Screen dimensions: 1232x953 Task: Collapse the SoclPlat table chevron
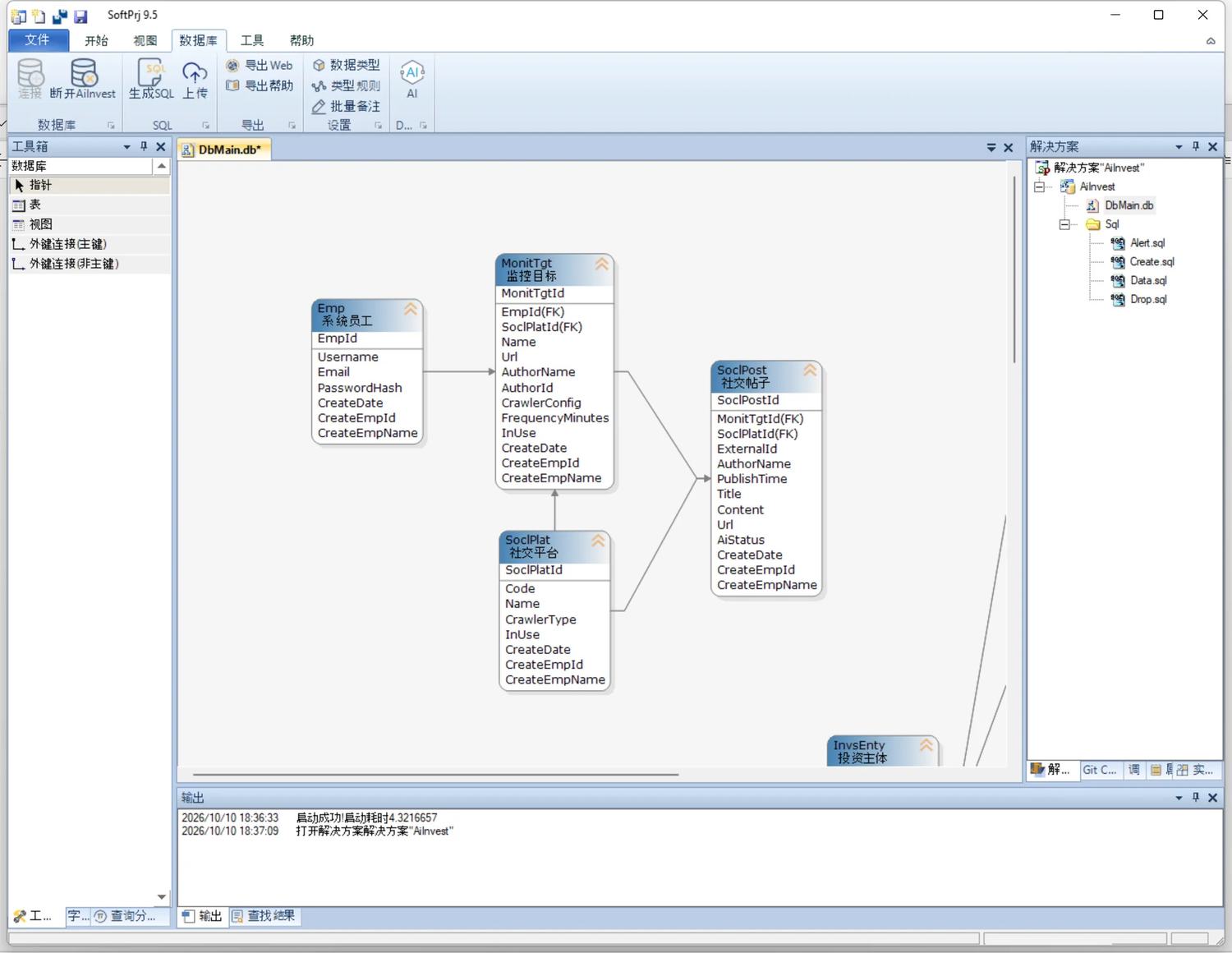598,541
